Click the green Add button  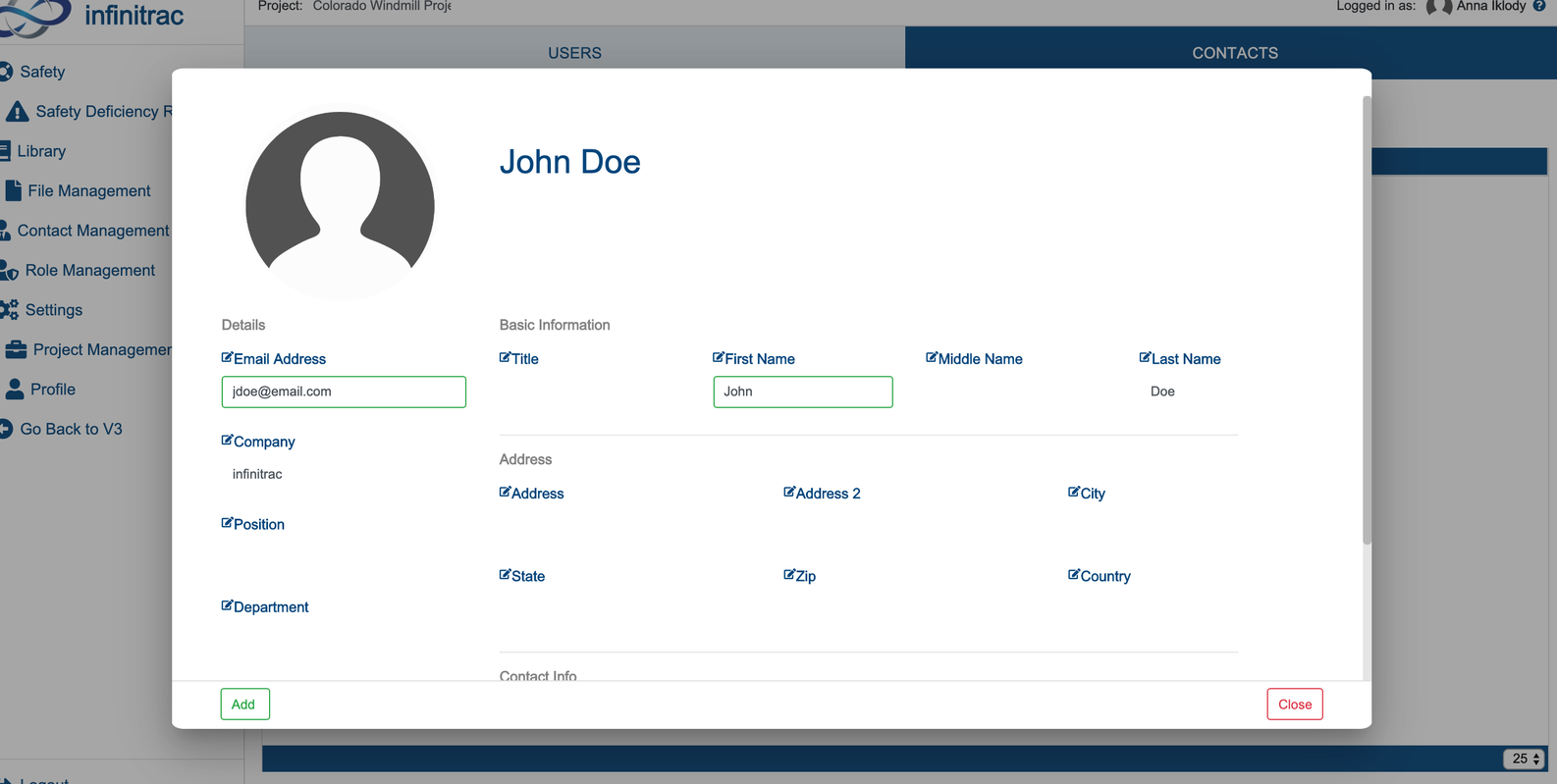coord(244,704)
